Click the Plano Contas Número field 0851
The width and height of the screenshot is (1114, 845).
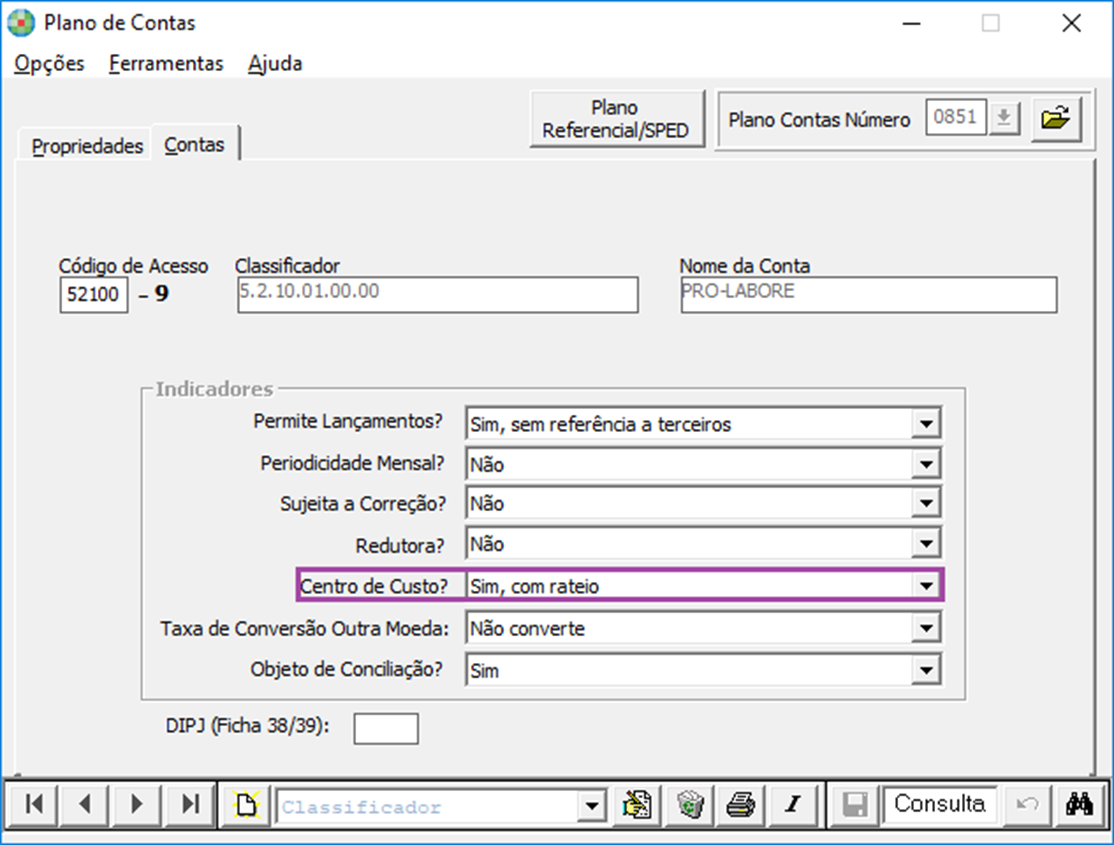pyautogui.click(x=956, y=117)
